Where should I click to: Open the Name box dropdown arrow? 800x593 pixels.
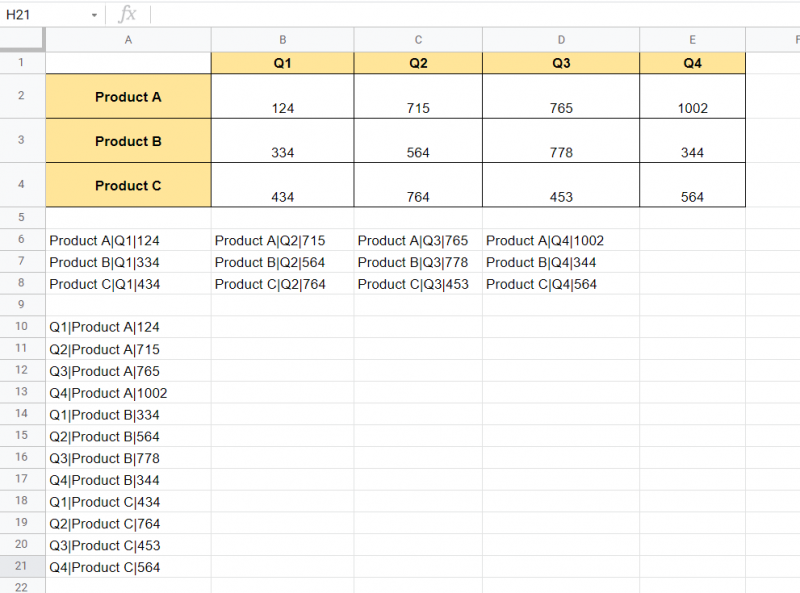pyautogui.click(x=95, y=14)
